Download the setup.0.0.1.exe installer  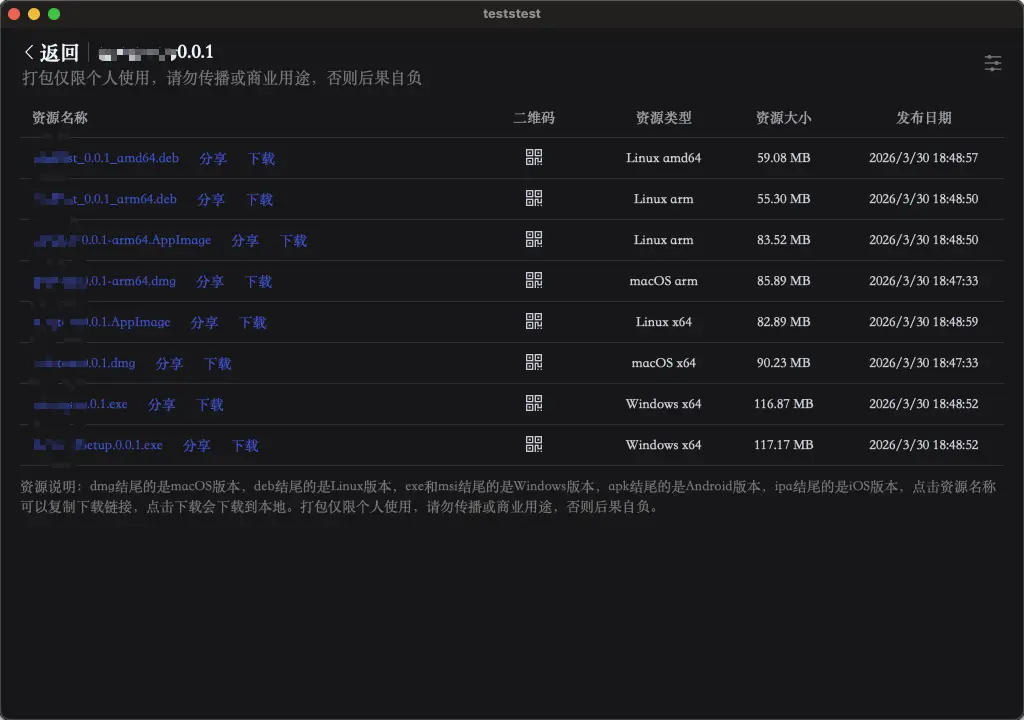(245, 446)
